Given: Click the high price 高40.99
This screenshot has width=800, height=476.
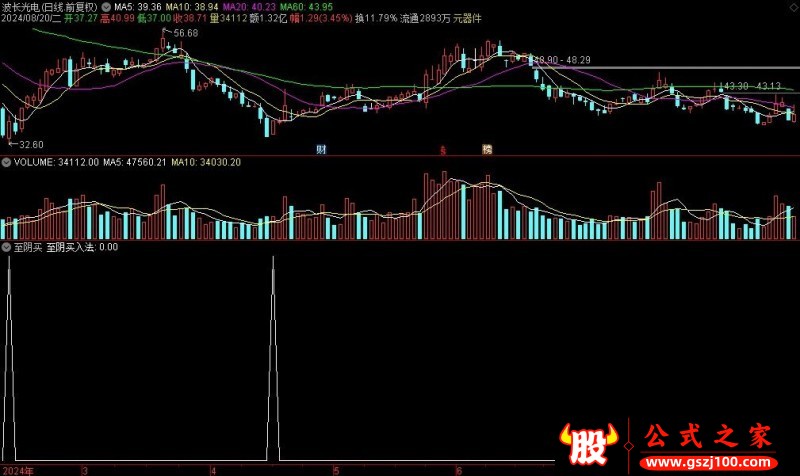Looking at the screenshot, I should (117, 18).
